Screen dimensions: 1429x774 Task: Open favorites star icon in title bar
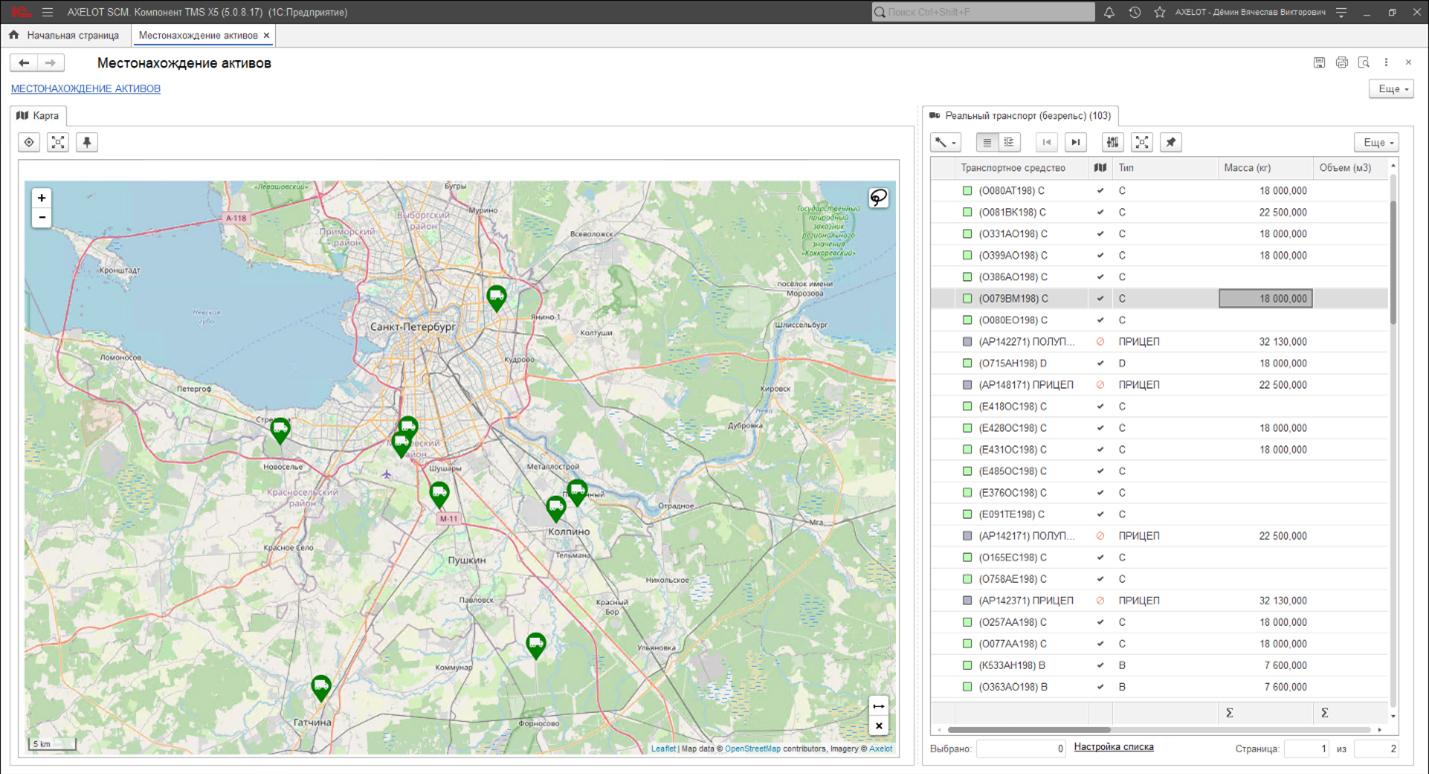click(1159, 12)
